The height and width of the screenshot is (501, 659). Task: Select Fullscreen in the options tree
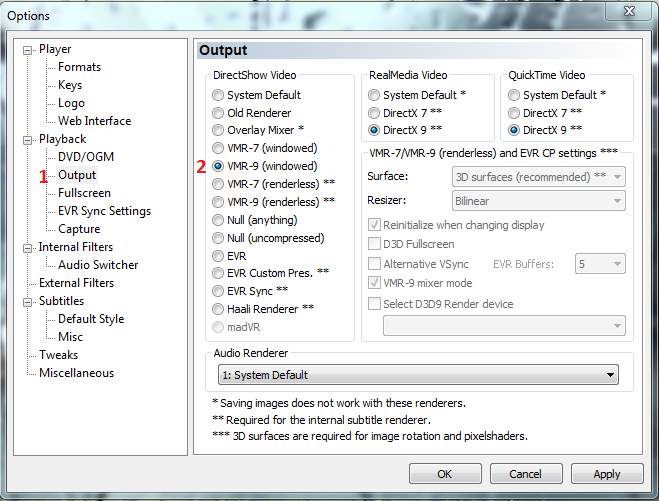tap(84, 193)
